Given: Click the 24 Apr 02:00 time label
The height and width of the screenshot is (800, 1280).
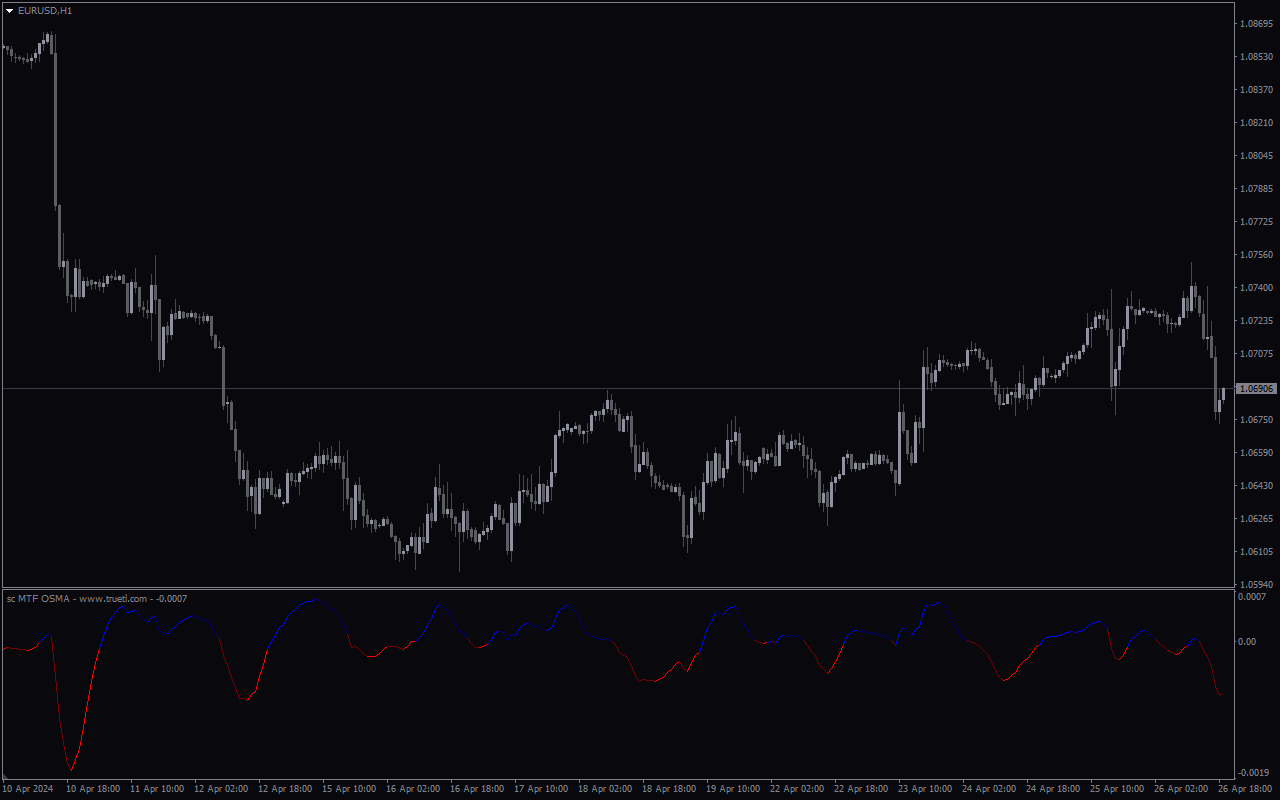Looking at the screenshot, I should (989, 789).
